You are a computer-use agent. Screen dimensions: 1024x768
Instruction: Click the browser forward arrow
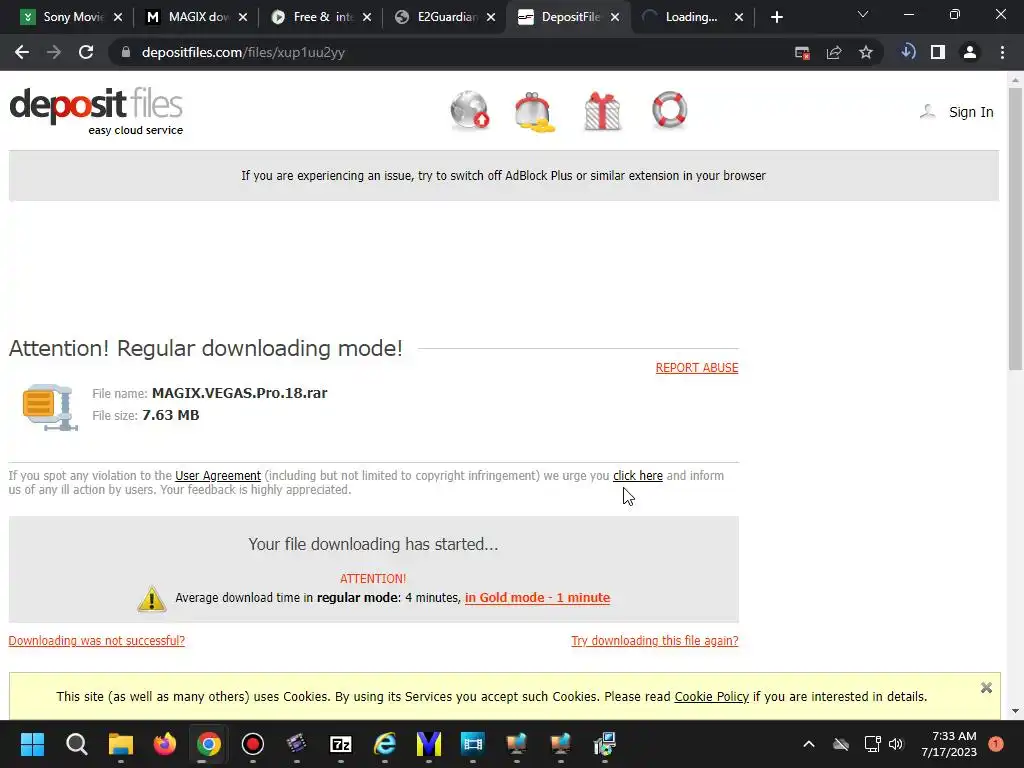point(54,52)
